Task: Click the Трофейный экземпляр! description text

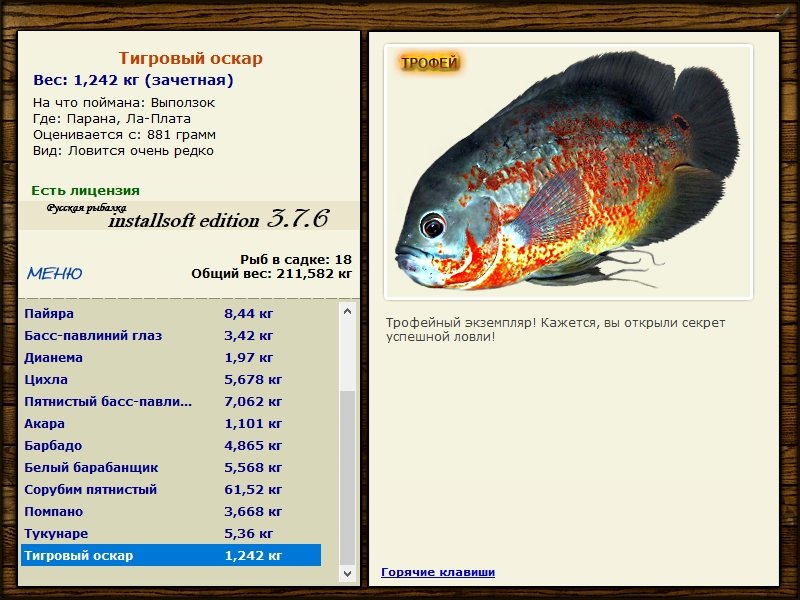Action: pos(555,330)
